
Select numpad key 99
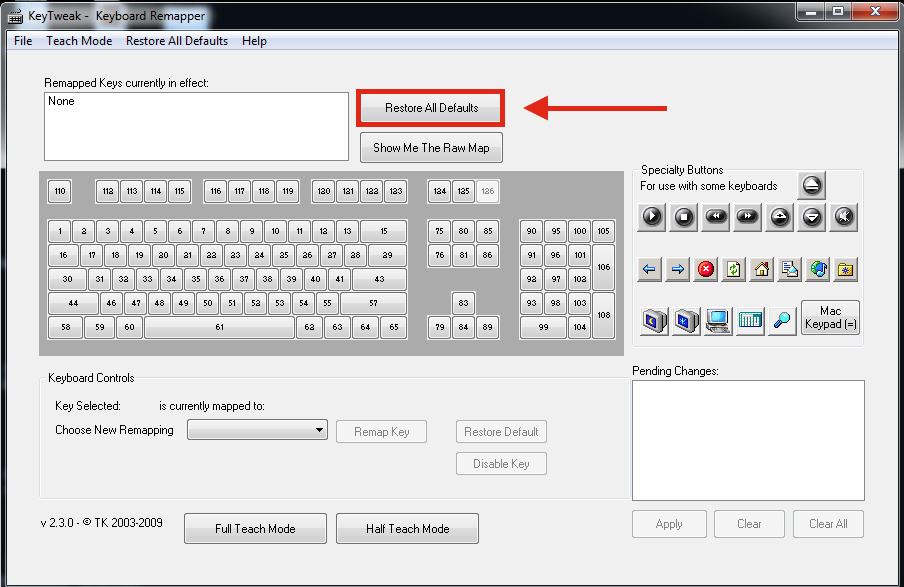[x=544, y=327]
